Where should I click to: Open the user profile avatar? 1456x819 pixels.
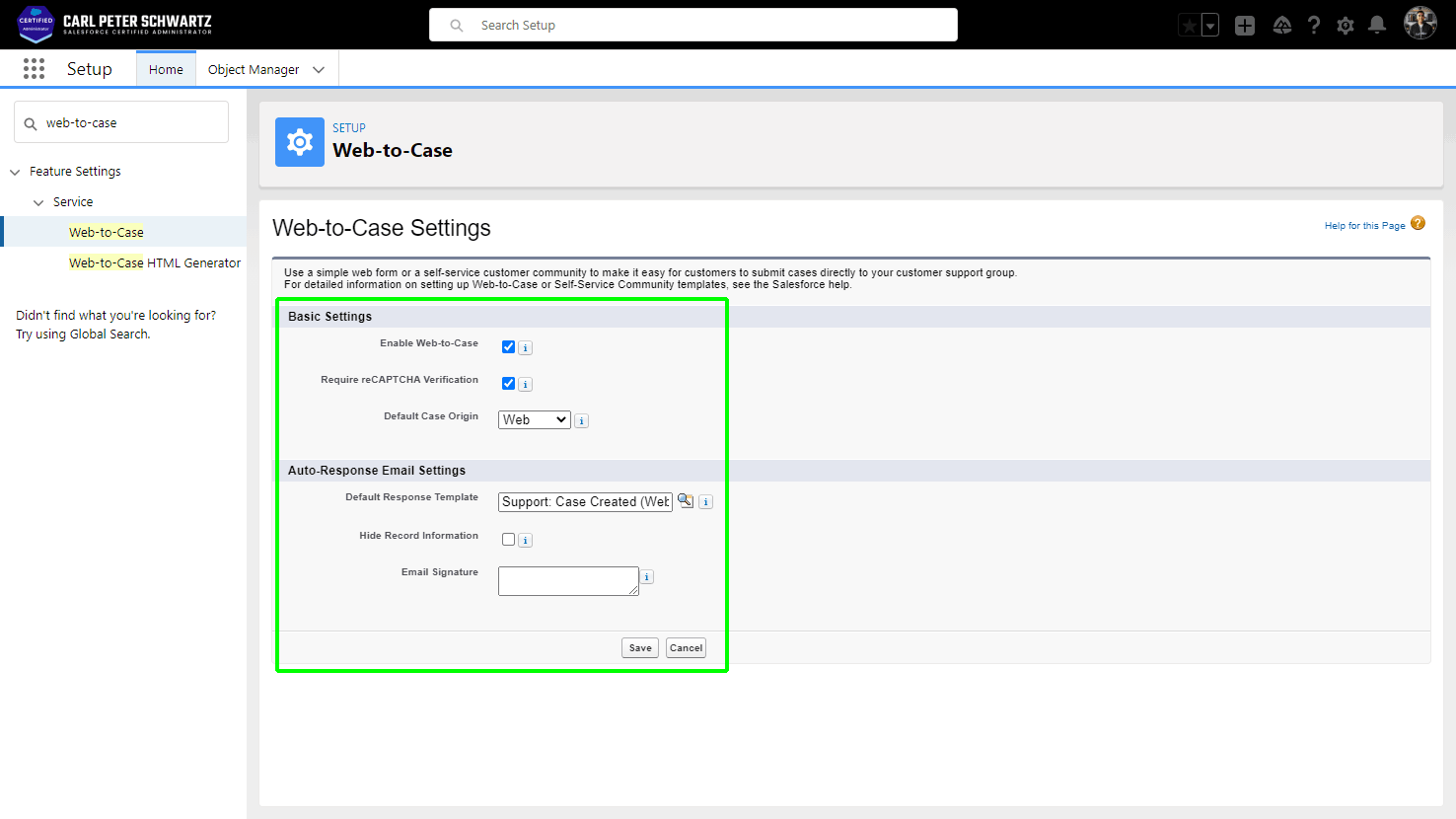1420,24
